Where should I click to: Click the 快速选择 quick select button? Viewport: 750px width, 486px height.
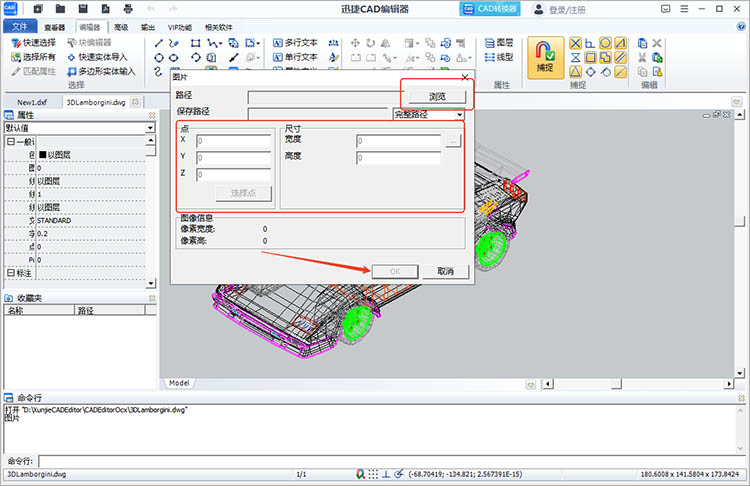pyautogui.click(x=33, y=43)
